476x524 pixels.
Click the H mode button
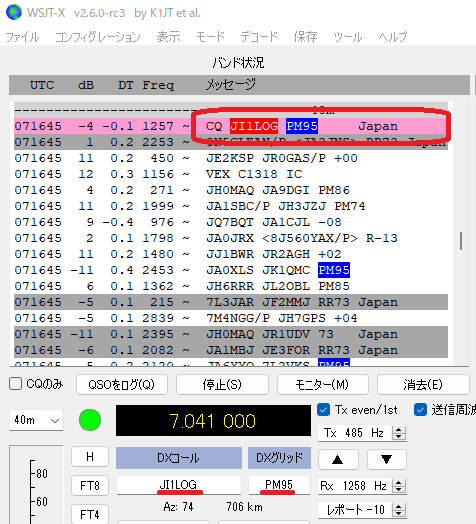(90, 456)
